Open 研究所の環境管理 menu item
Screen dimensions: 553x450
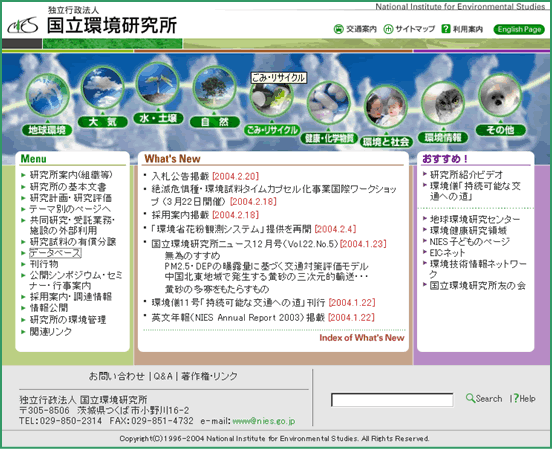(68, 320)
